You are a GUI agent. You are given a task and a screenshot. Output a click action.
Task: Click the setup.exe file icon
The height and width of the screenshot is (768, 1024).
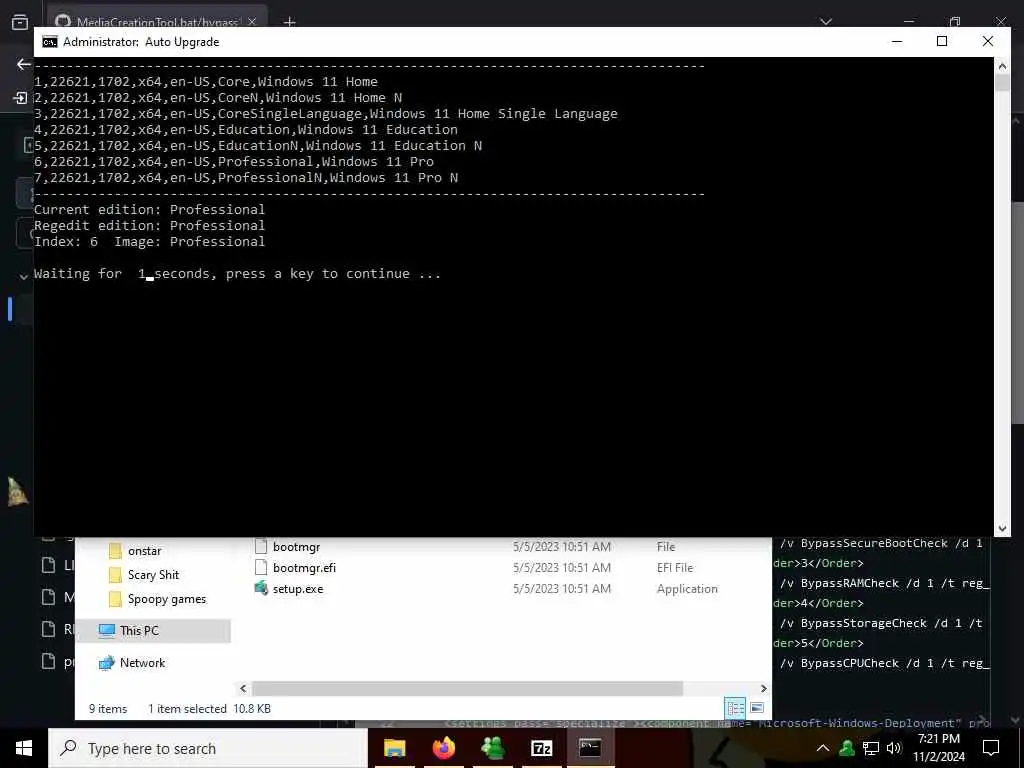click(x=261, y=588)
